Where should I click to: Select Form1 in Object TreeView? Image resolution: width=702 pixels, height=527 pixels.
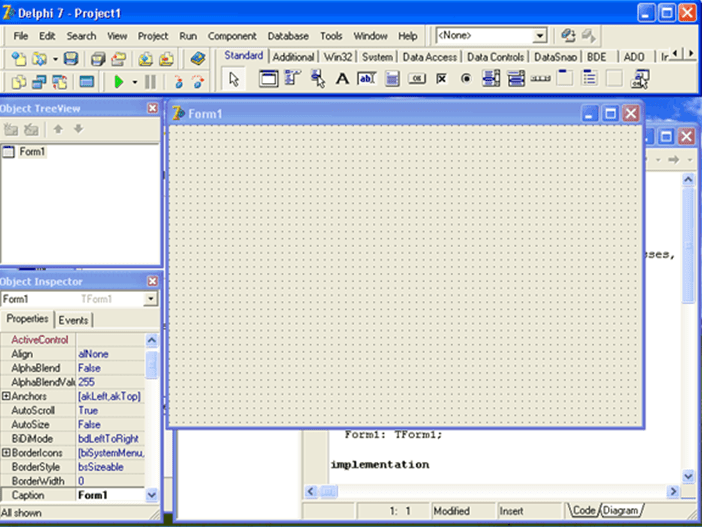(32, 152)
